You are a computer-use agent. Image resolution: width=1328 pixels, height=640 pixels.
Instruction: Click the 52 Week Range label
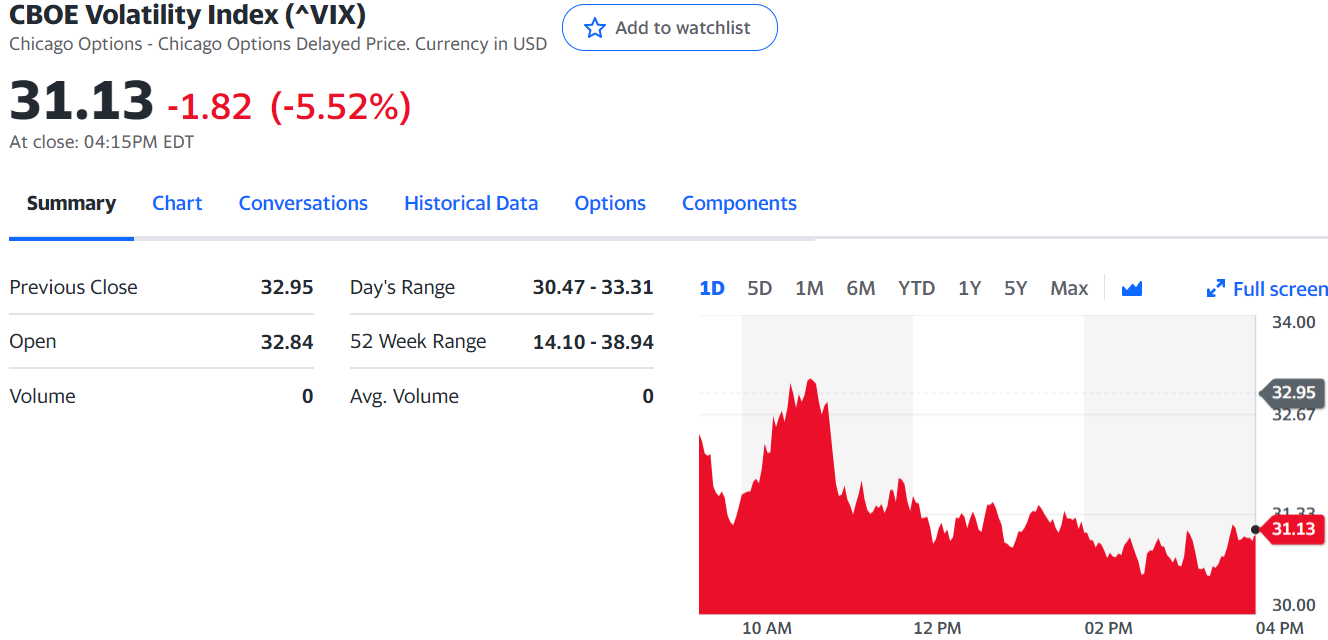(x=418, y=342)
